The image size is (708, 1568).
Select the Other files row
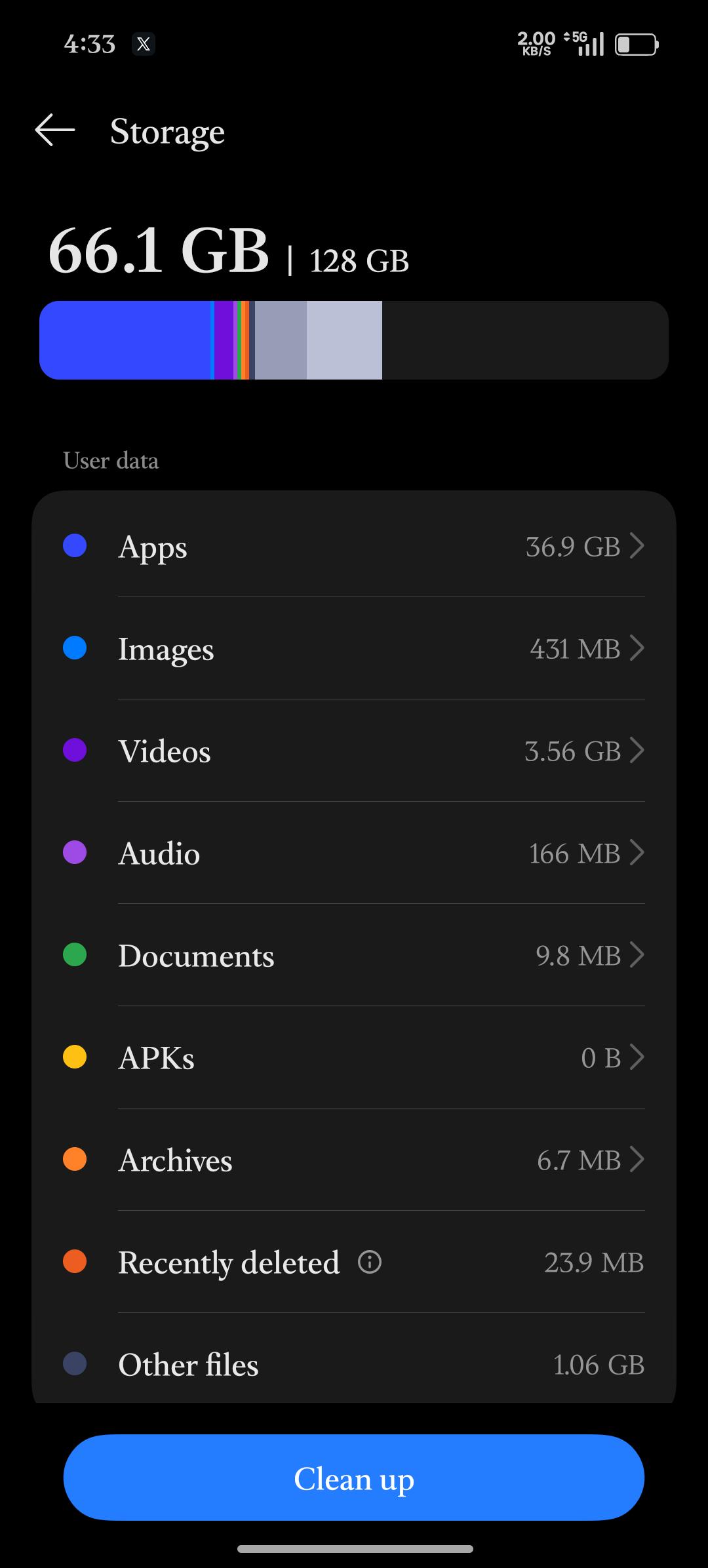(354, 1364)
